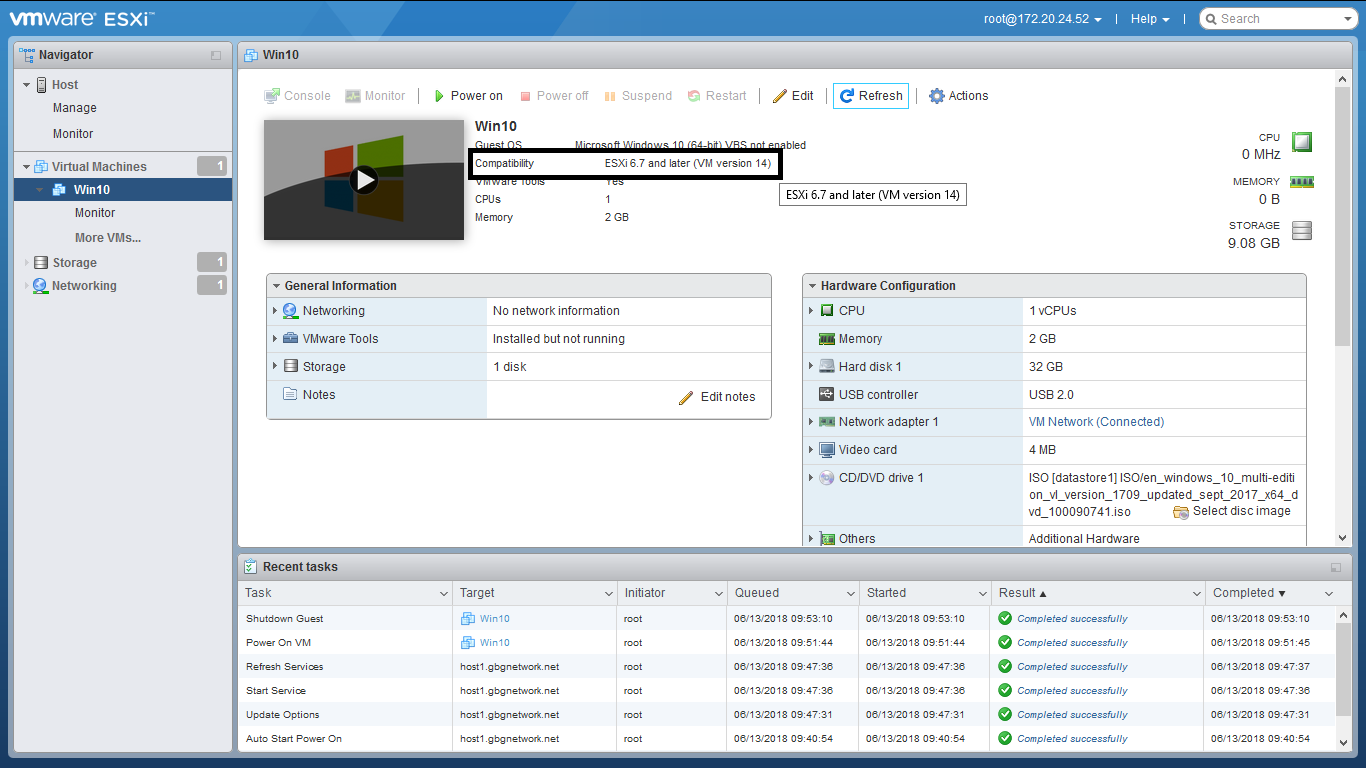Play the Win10 console thumbnail

tap(364, 180)
